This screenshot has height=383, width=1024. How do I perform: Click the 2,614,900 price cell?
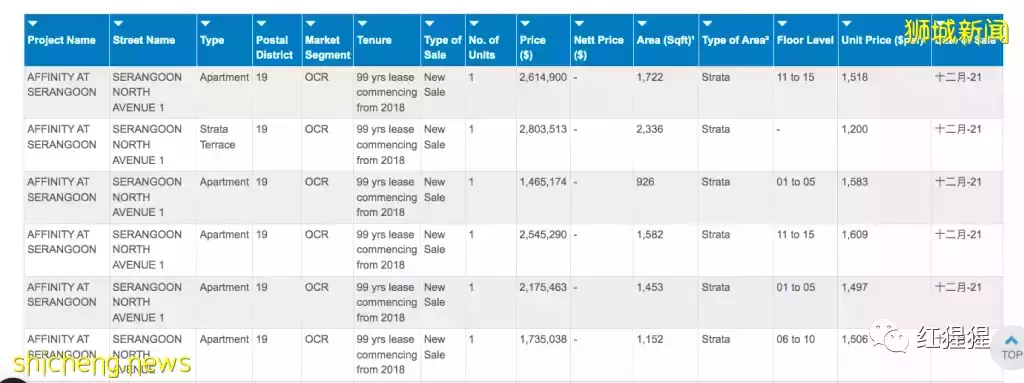543,77
